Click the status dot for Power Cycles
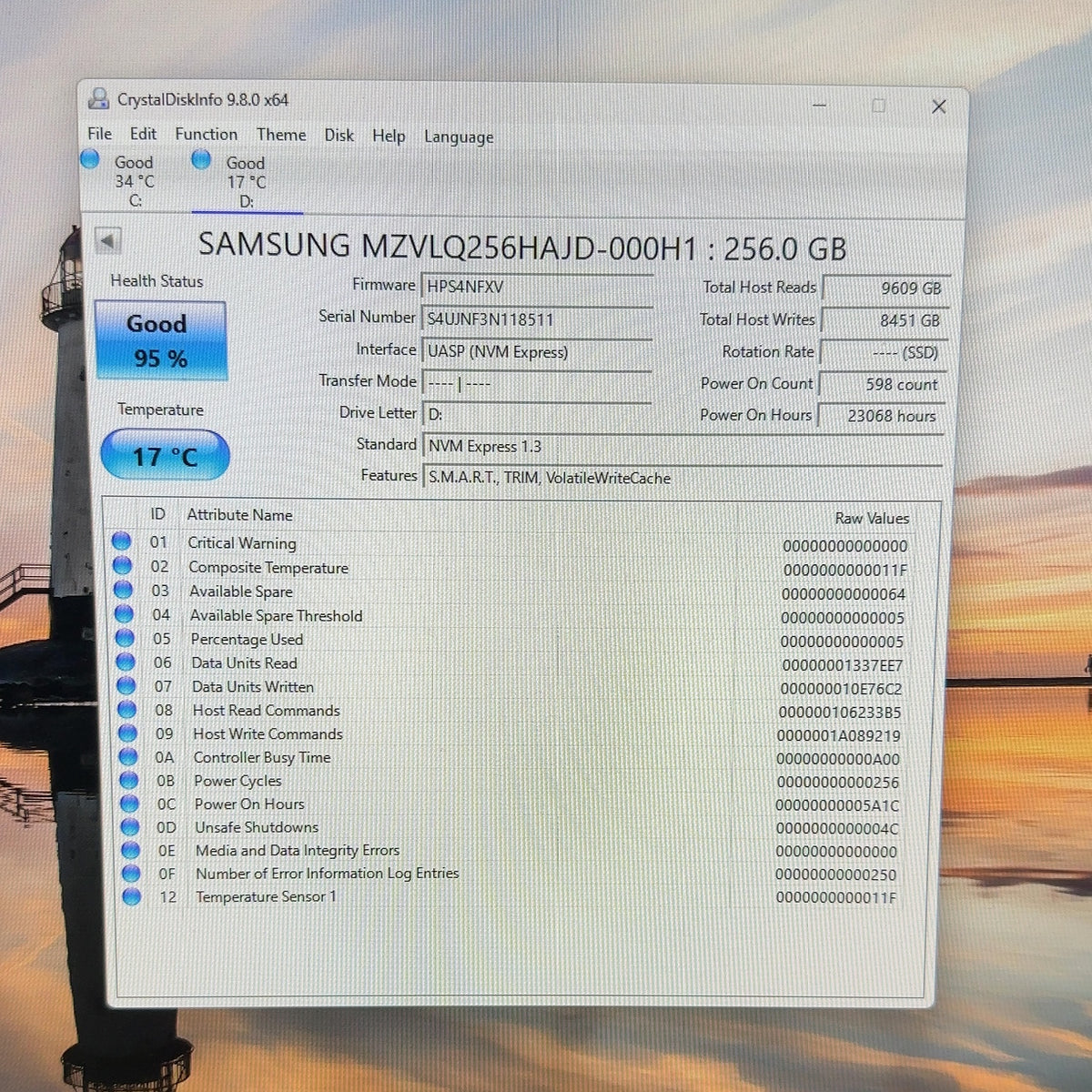This screenshot has width=1092, height=1092. [x=129, y=780]
